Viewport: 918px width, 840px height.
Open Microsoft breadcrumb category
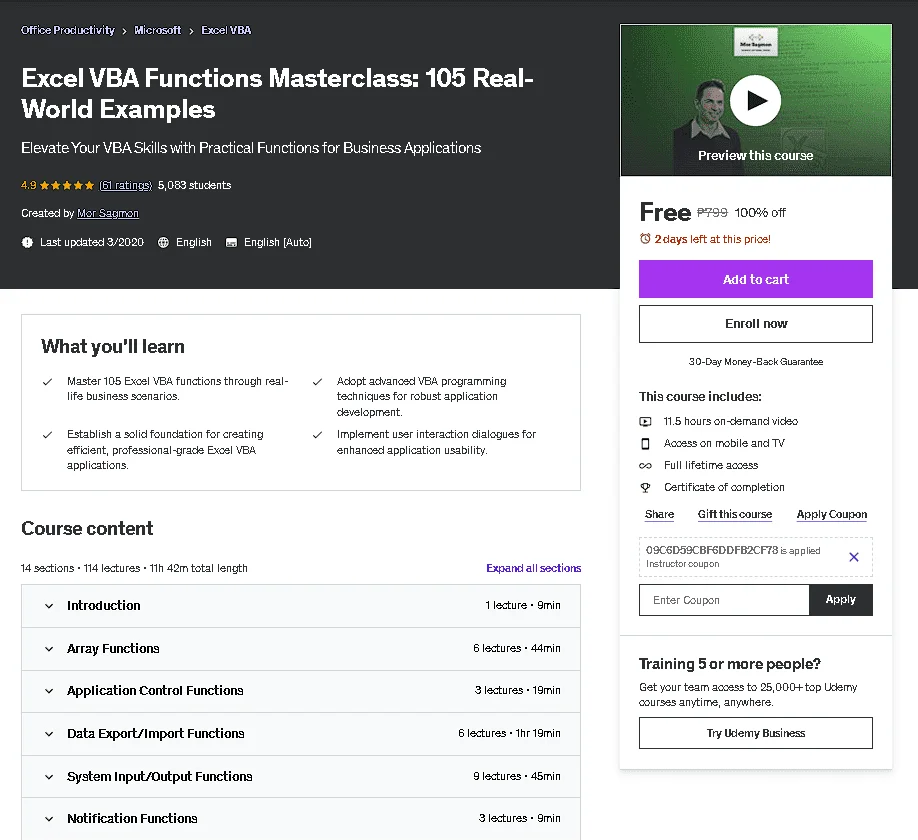(157, 30)
